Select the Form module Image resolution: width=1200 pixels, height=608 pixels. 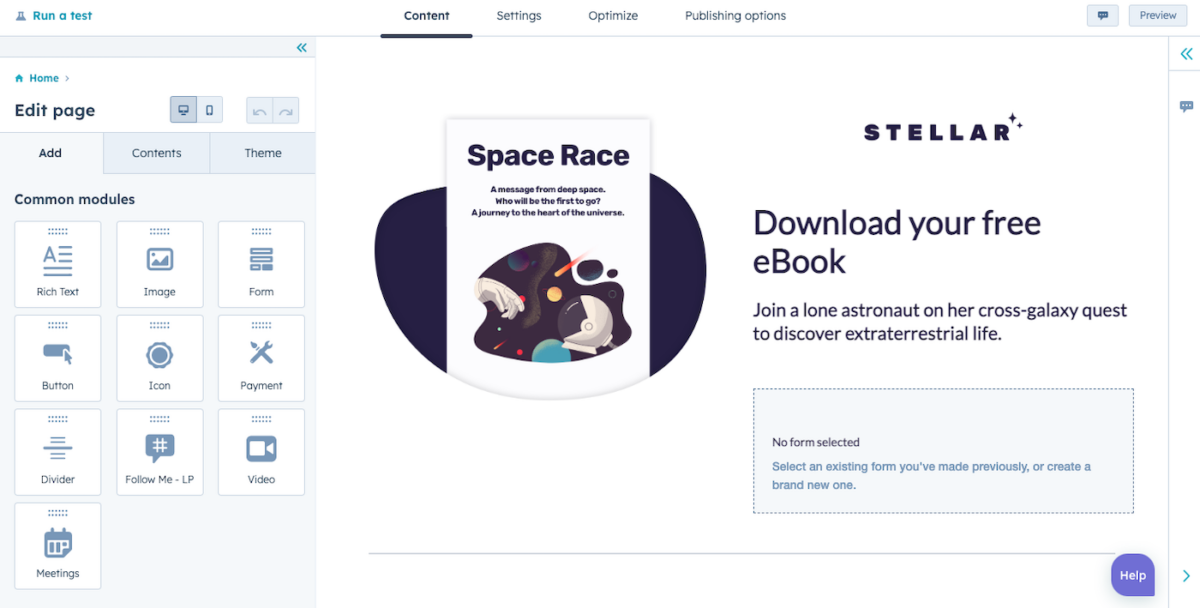[261, 264]
